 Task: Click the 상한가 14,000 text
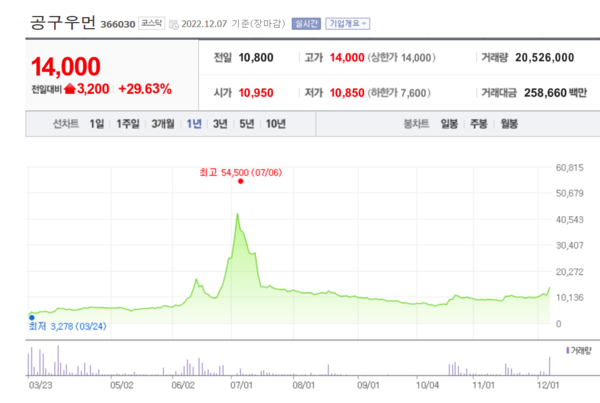(x=401, y=58)
